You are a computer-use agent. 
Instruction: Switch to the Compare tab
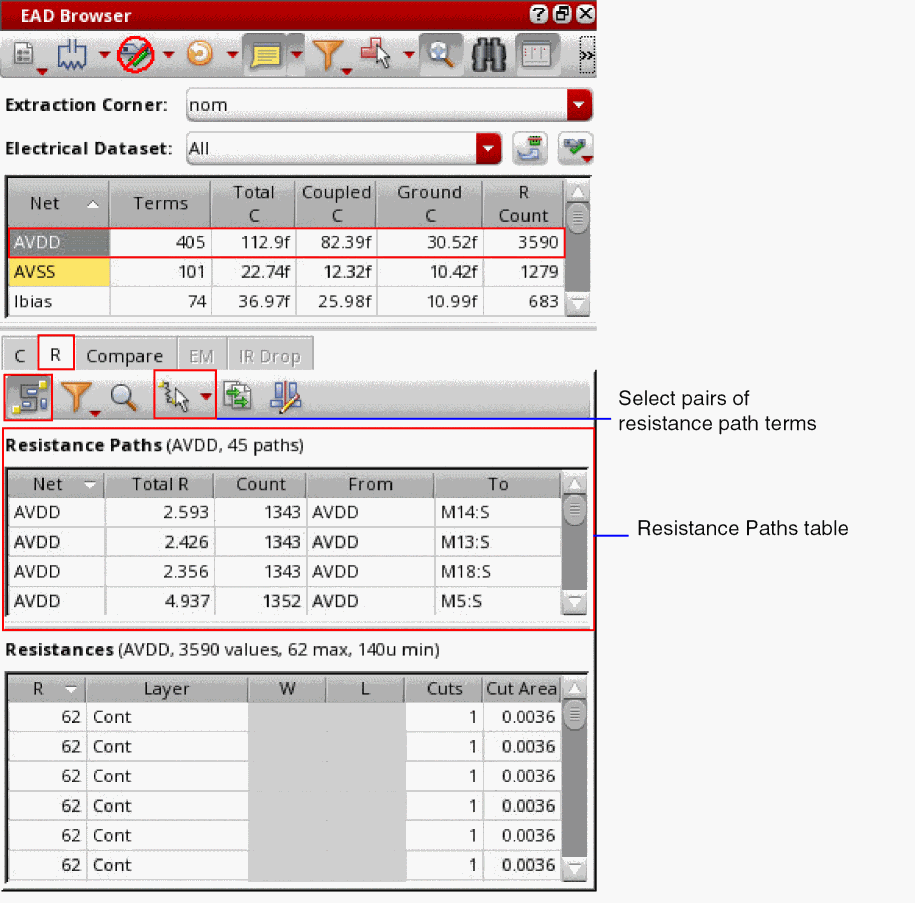124,356
